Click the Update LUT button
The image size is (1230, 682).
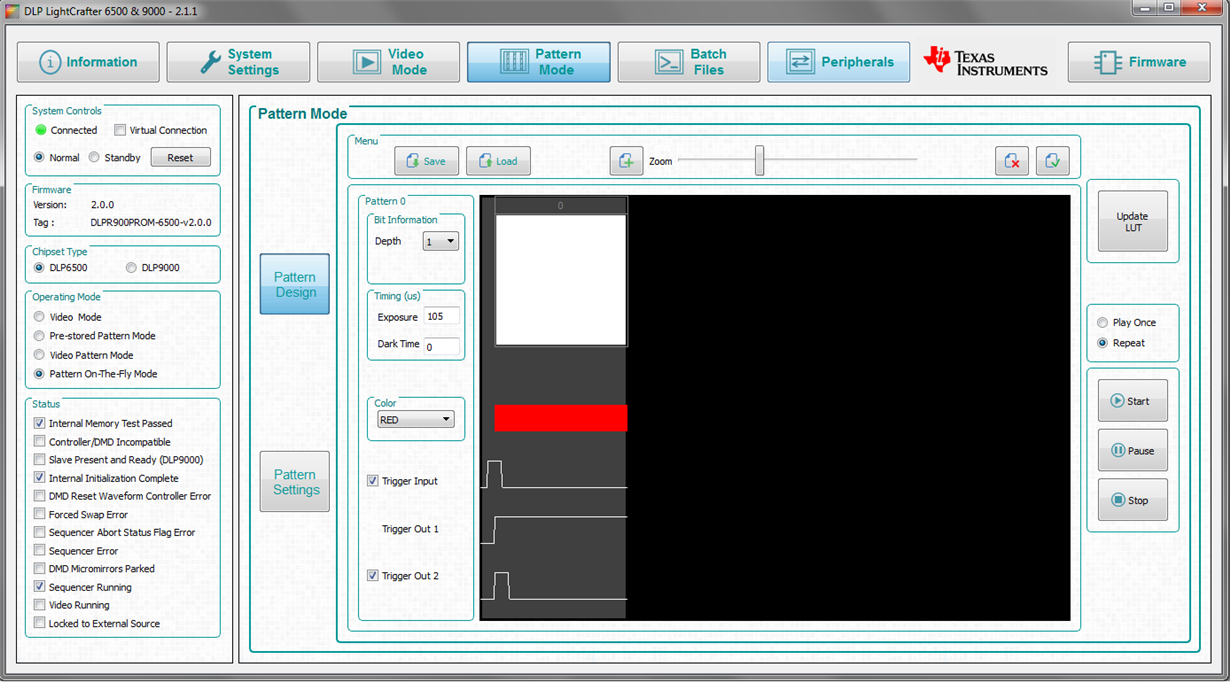[x=1133, y=221]
